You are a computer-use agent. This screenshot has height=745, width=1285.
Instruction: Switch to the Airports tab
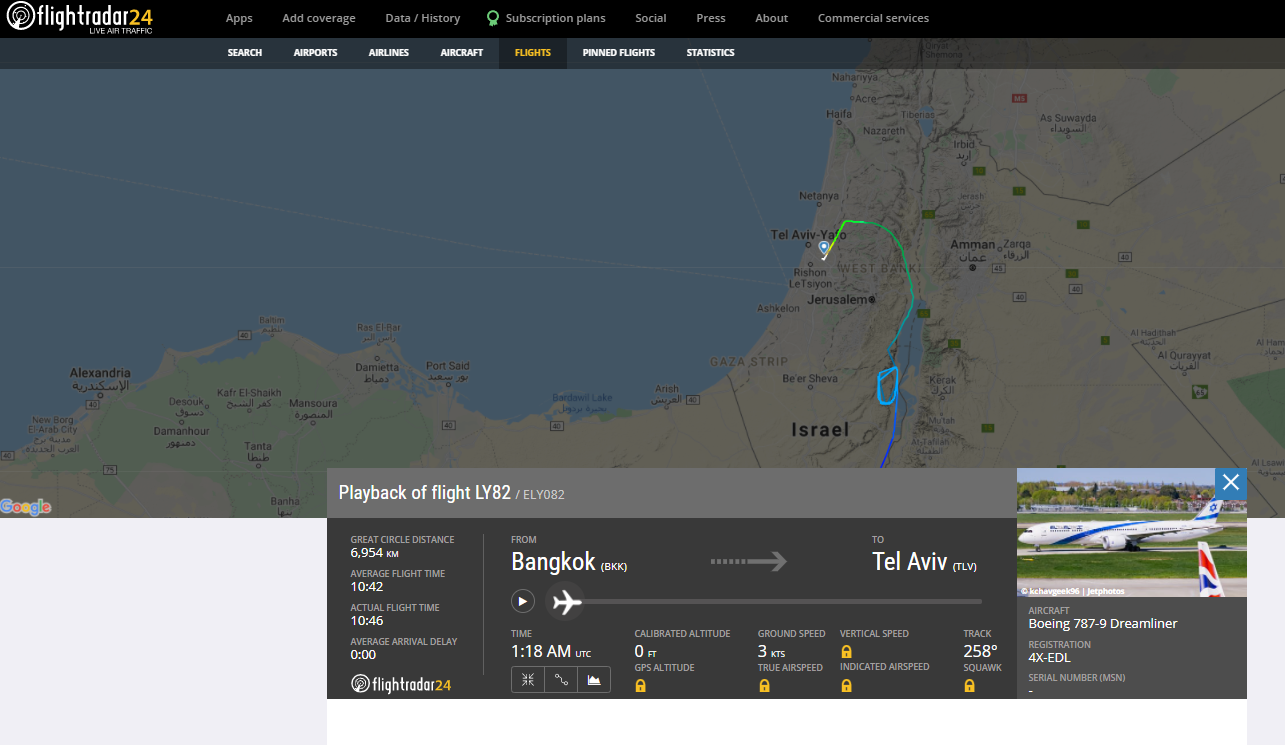pos(315,53)
